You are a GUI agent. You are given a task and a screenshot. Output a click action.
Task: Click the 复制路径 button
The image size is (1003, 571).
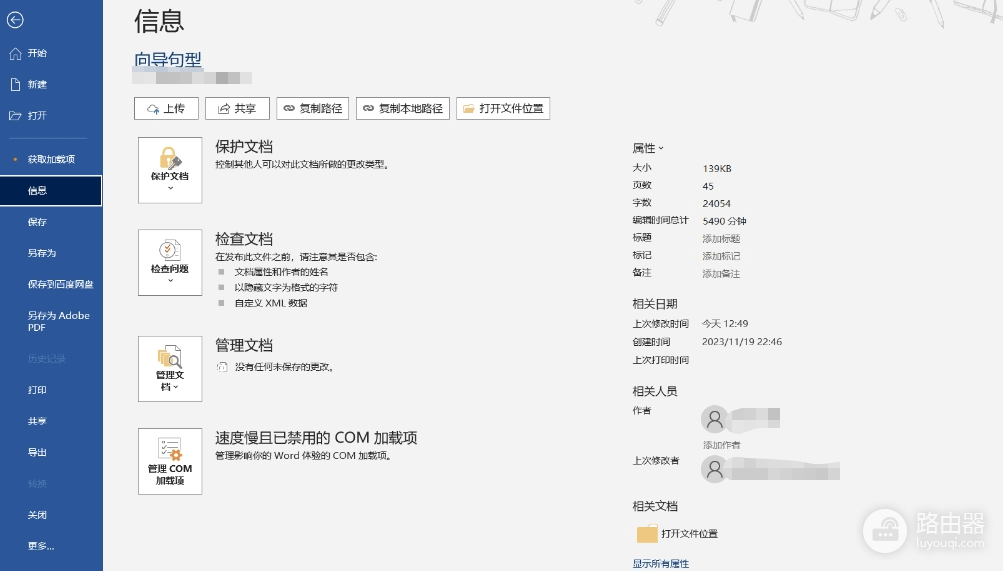click(313, 109)
